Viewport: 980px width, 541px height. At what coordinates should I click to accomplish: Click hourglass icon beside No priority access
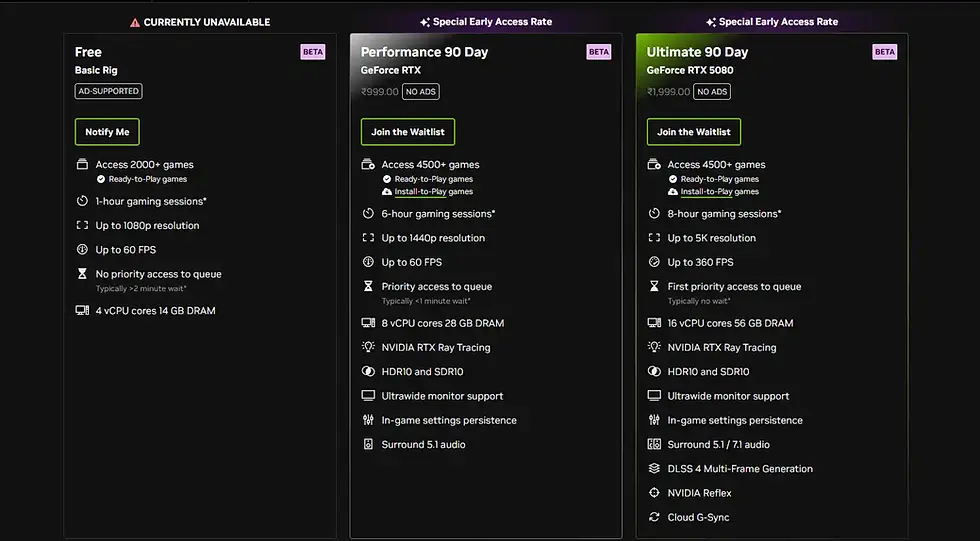82,274
